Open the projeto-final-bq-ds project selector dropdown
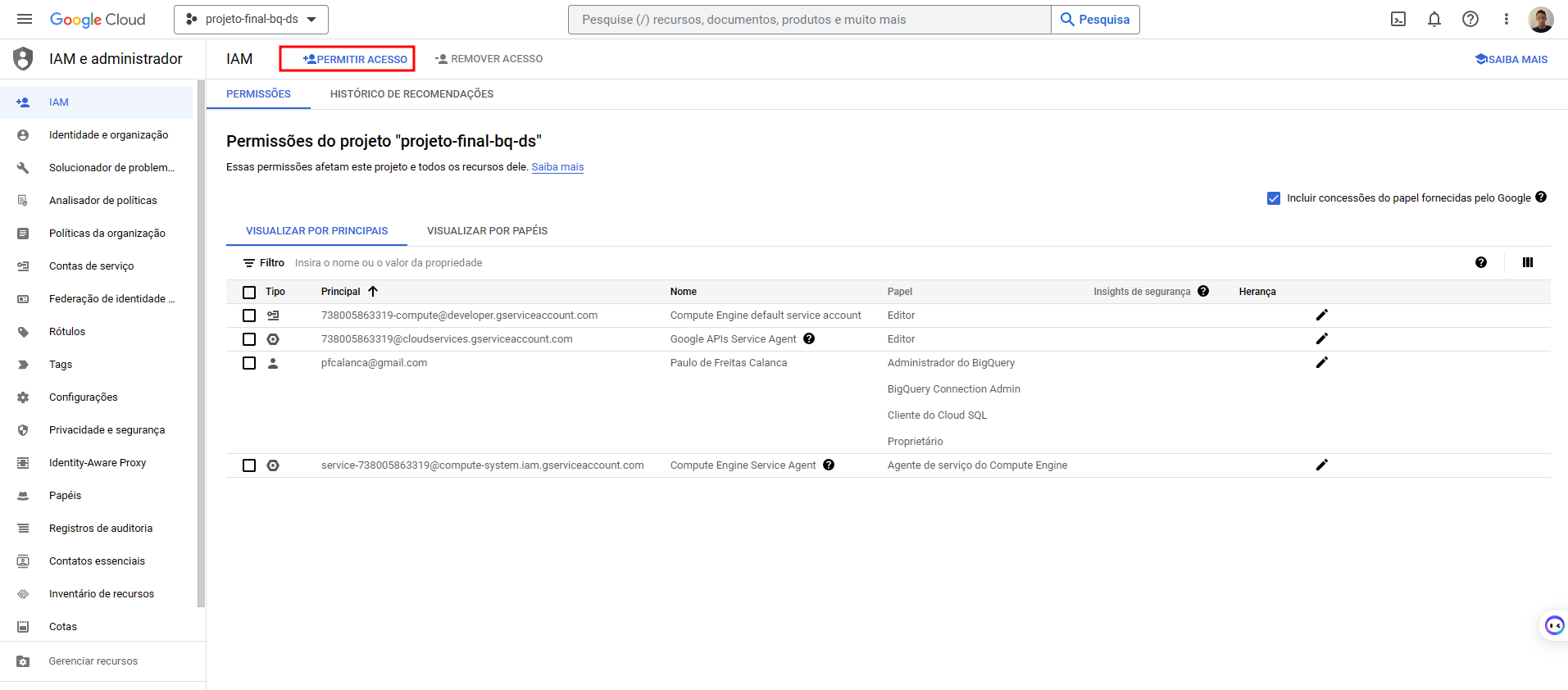 click(251, 19)
